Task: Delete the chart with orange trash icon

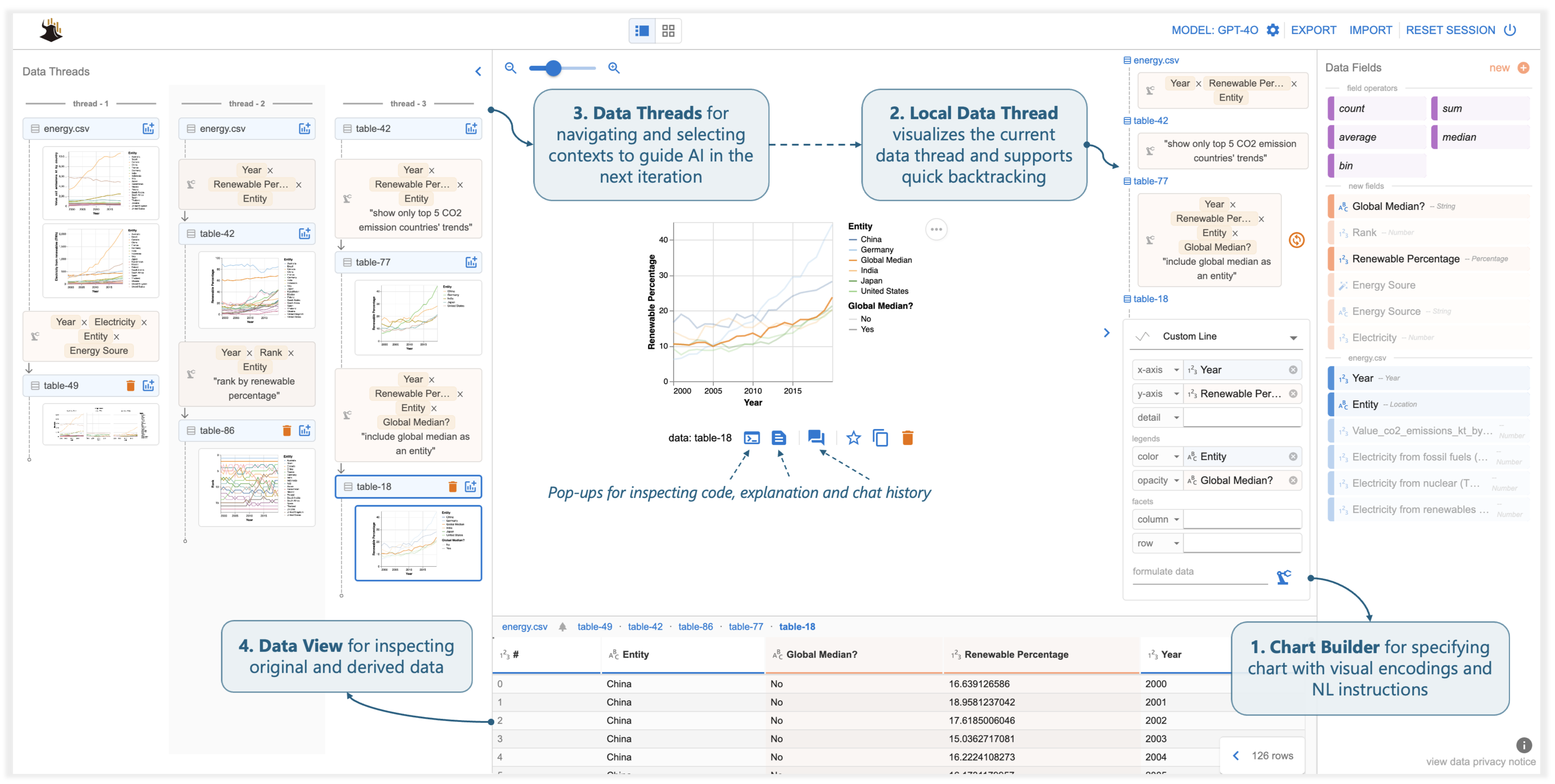Action: (907, 438)
